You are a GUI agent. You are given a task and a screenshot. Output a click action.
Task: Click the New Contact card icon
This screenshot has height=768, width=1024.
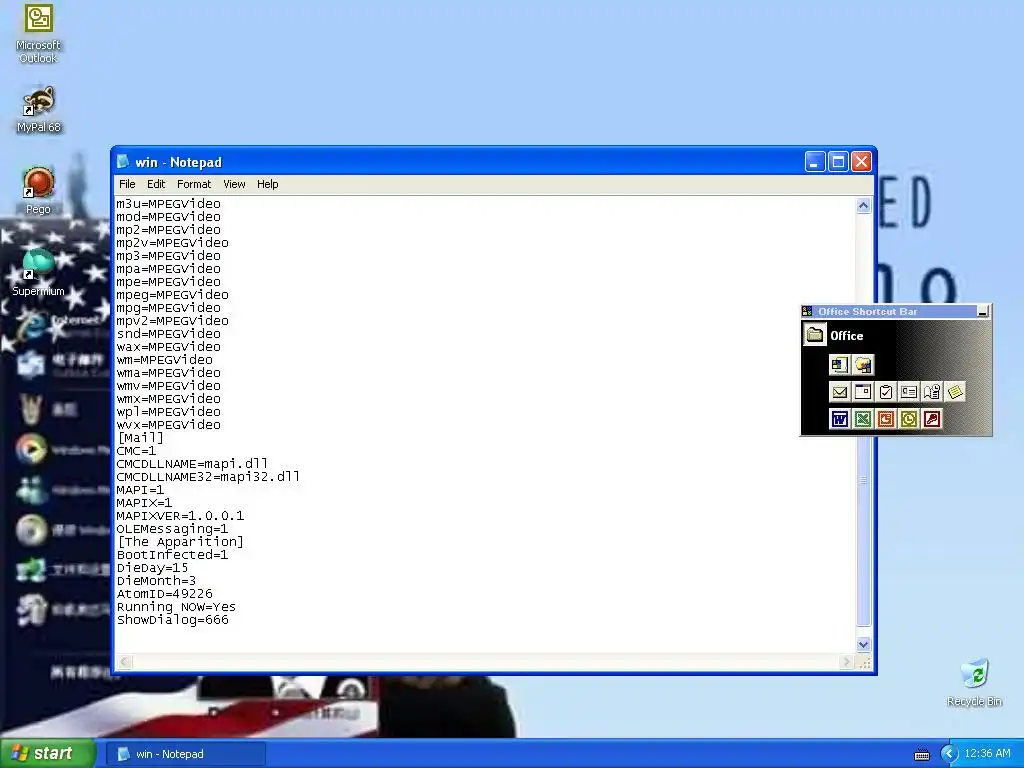click(x=908, y=392)
